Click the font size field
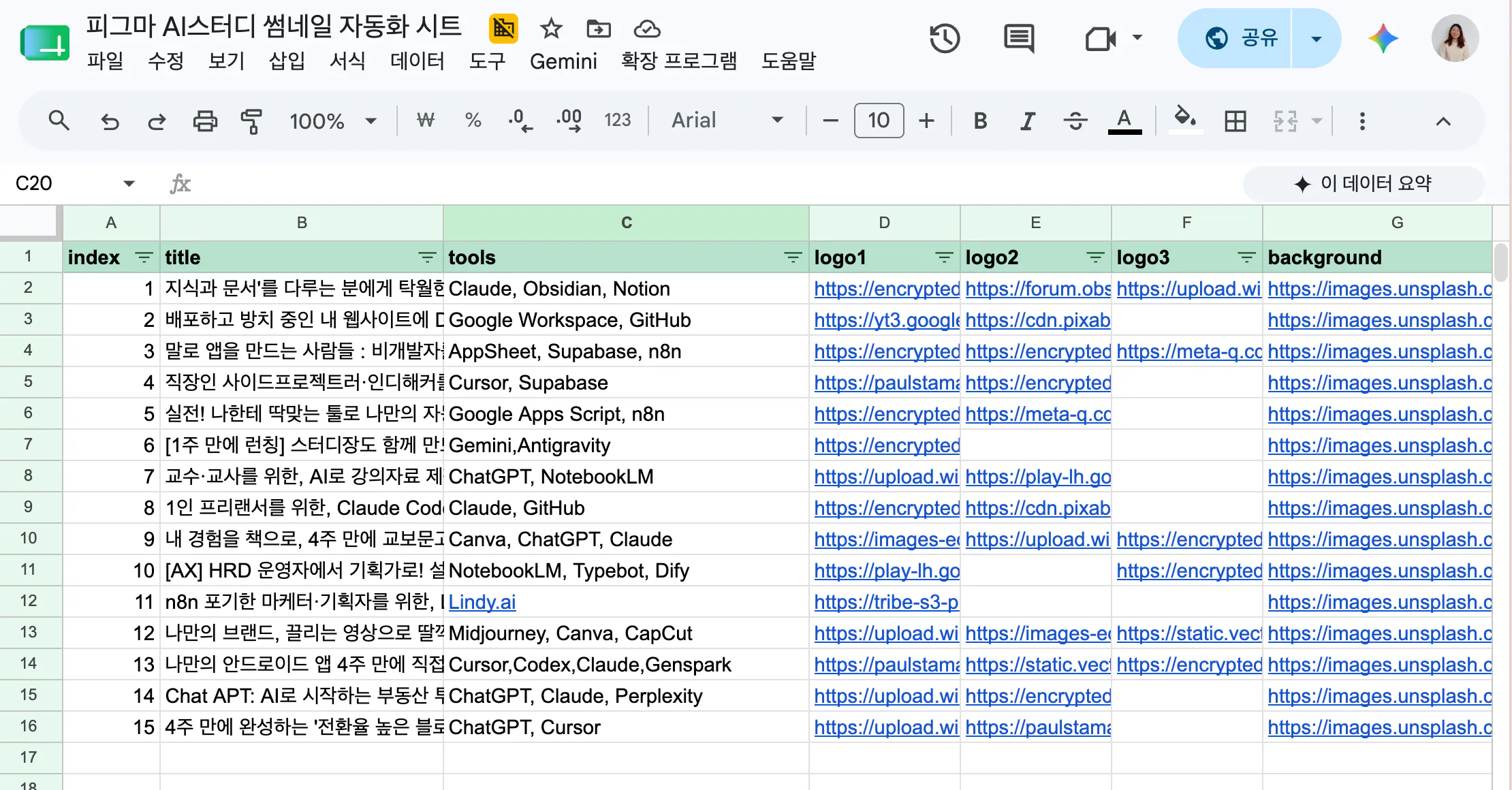The width and height of the screenshot is (1512, 790). 879,121
